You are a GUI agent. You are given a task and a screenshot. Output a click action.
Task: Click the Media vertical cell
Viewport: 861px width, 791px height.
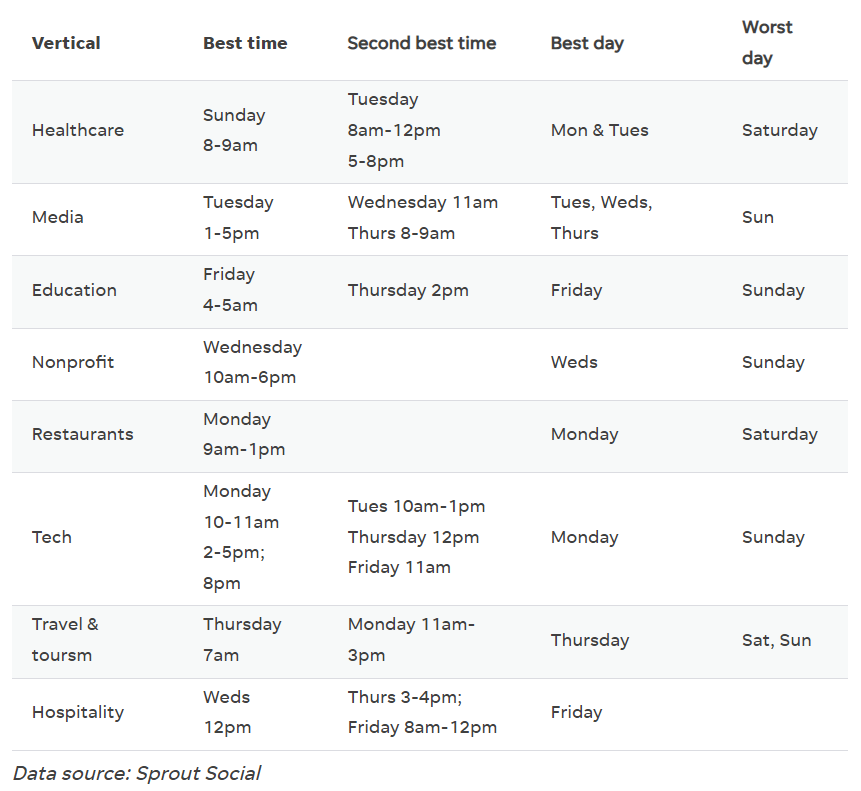click(x=58, y=217)
